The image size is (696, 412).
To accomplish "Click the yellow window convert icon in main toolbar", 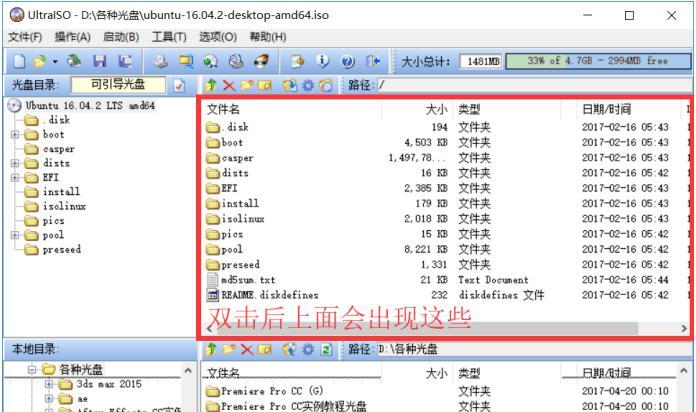I will click(186, 61).
